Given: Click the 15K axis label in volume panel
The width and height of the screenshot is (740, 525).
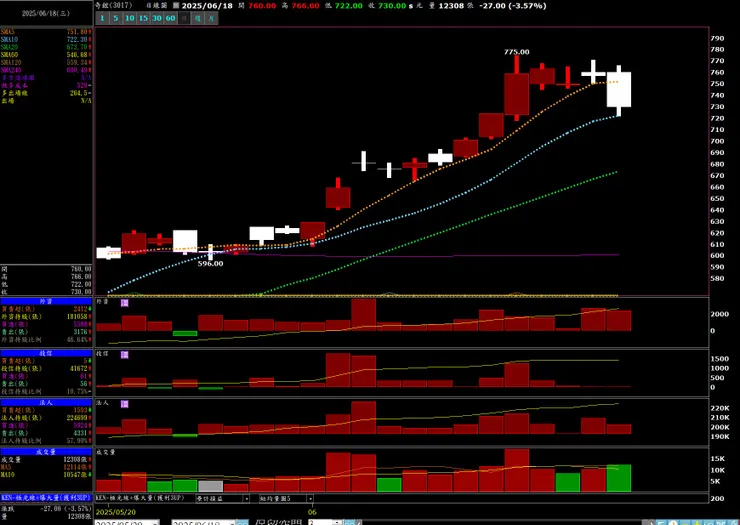Looking at the screenshot, I should (718, 458).
